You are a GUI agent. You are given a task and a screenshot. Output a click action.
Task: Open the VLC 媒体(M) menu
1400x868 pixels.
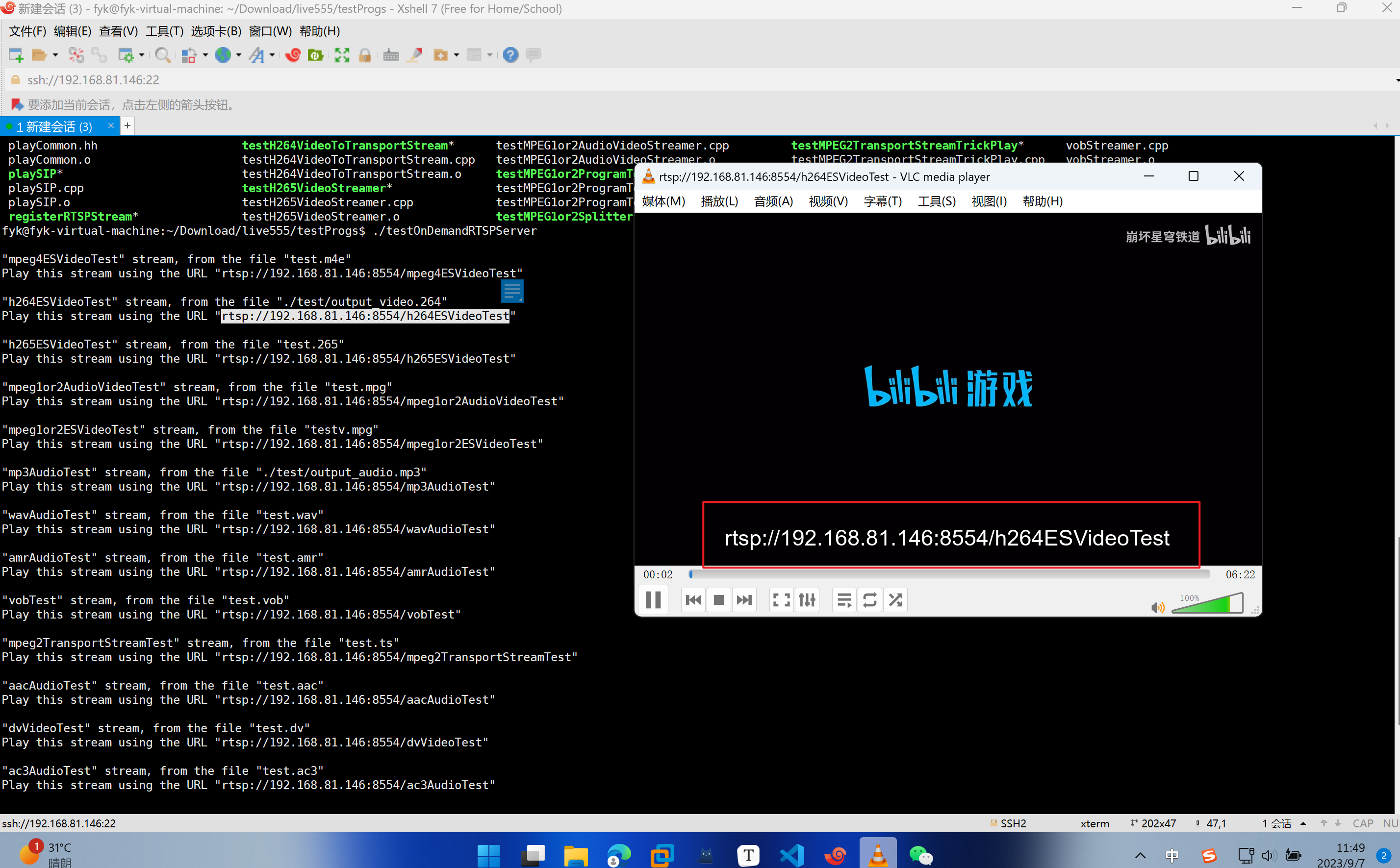(x=663, y=201)
